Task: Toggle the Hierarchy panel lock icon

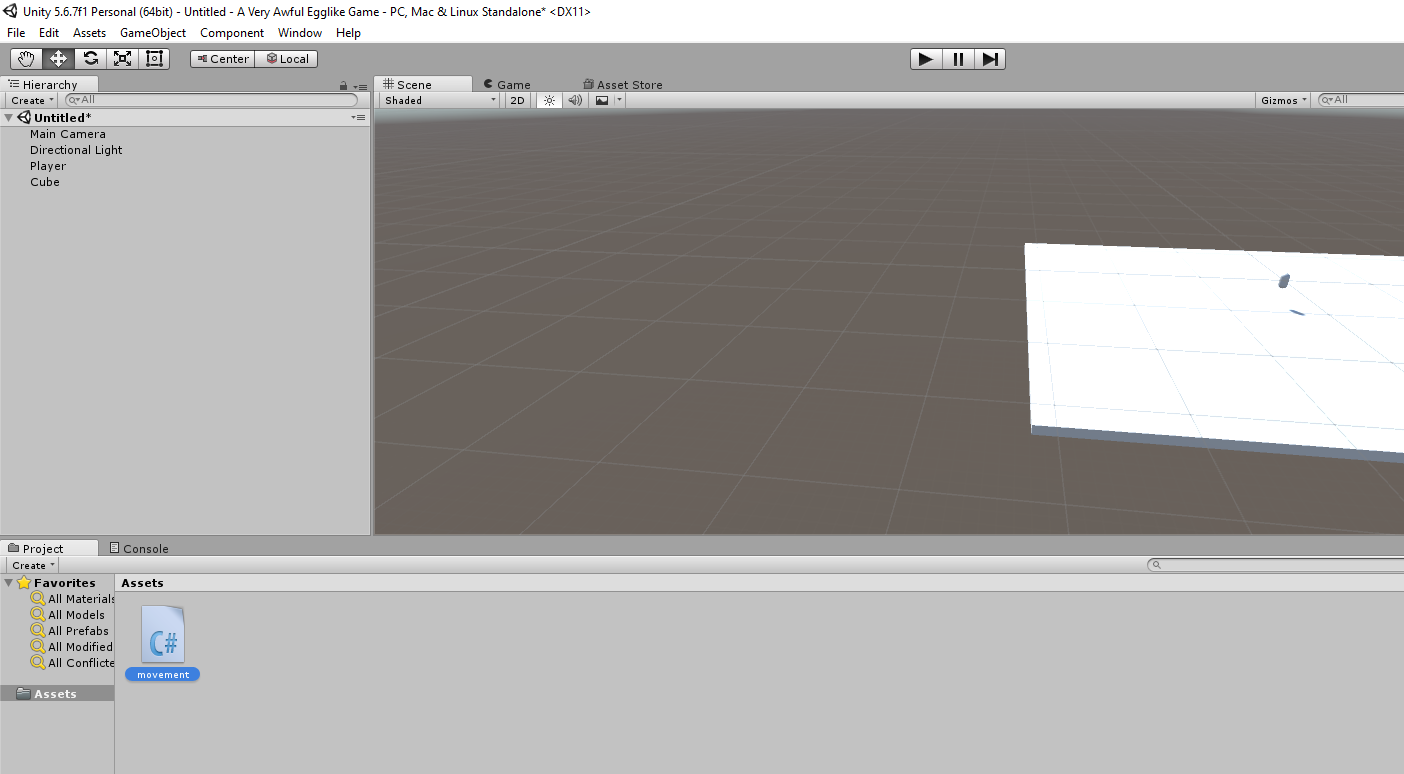Action: 344,86
